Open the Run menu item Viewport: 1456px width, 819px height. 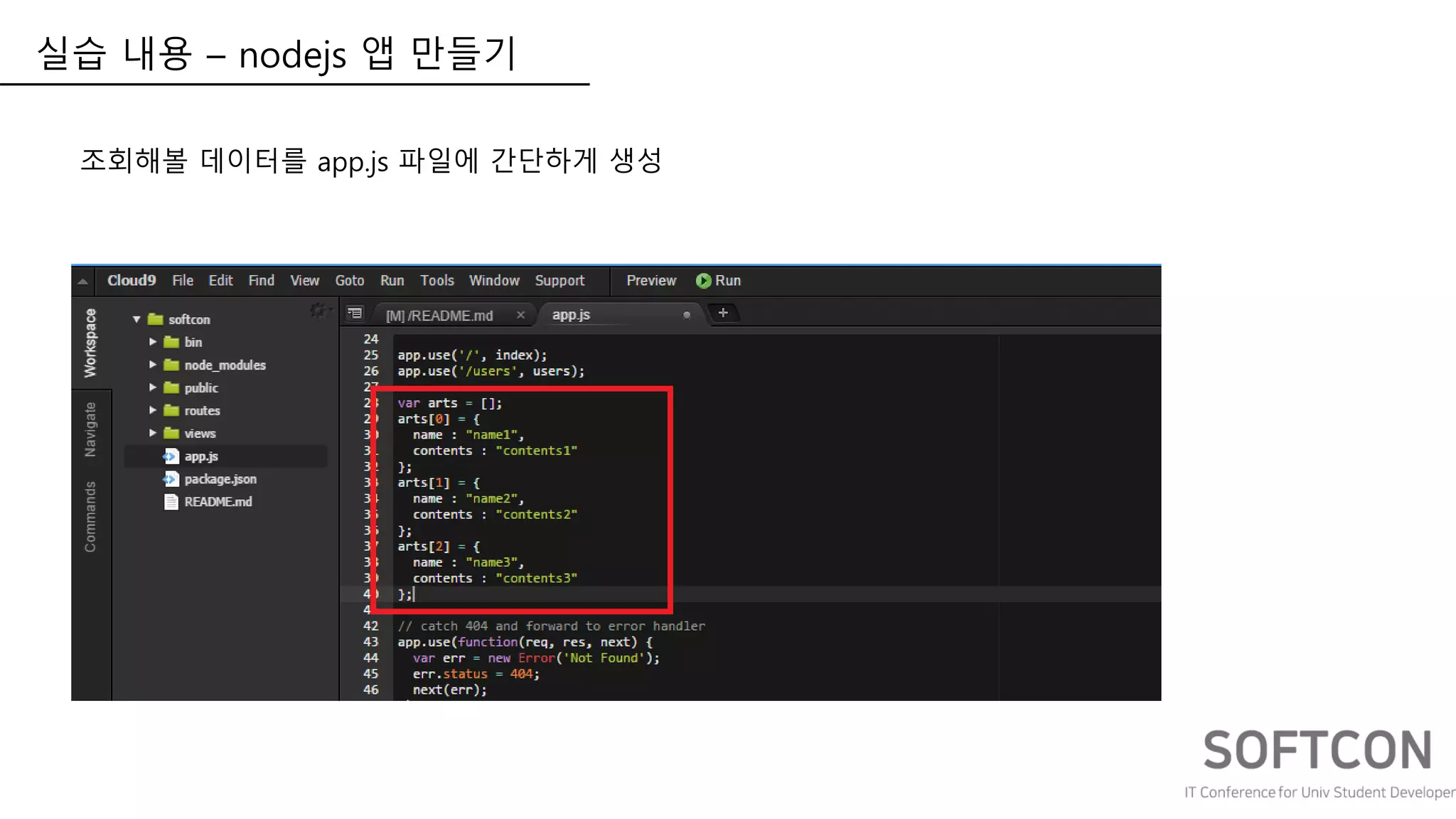[392, 280]
